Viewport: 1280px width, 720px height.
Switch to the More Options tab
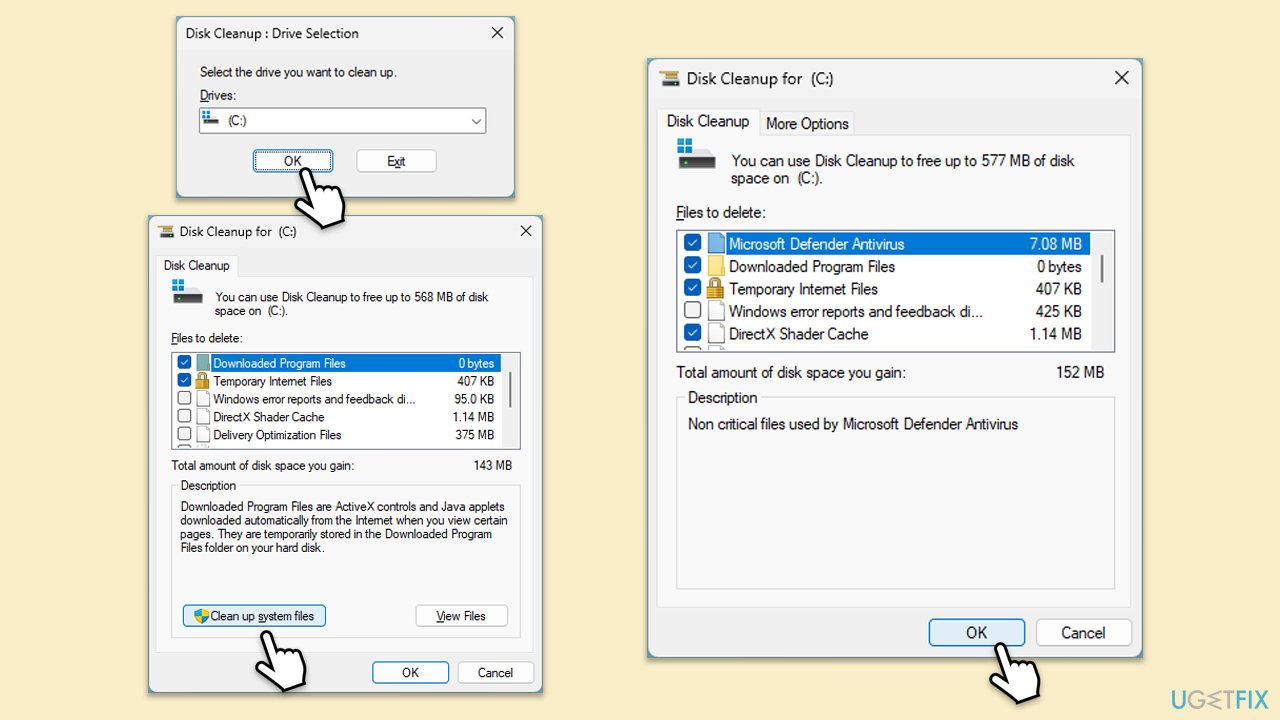pyautogui.click(x=807, y=124)
